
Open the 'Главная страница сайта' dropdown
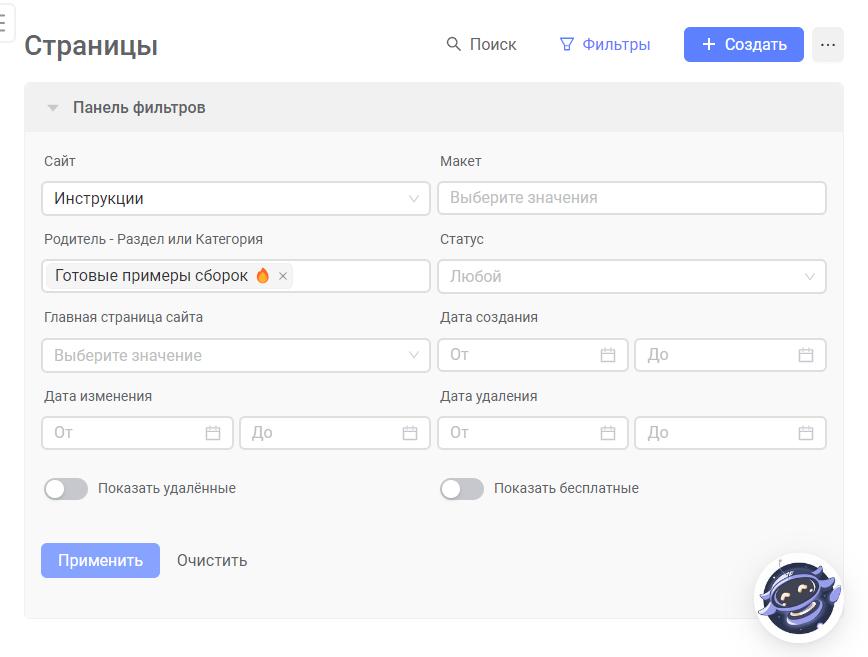tap(236, 355)
